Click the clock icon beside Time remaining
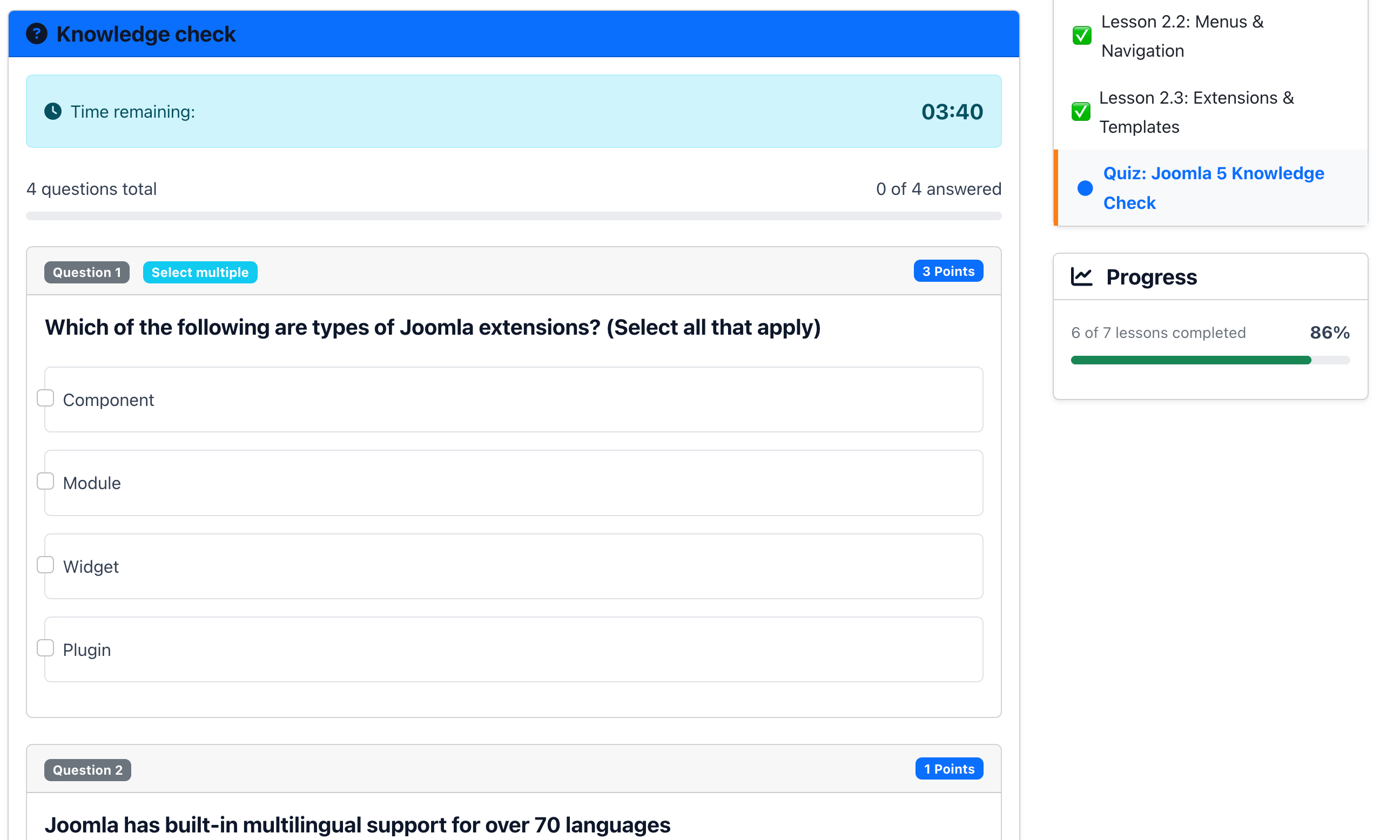 (x=53, y=112)
